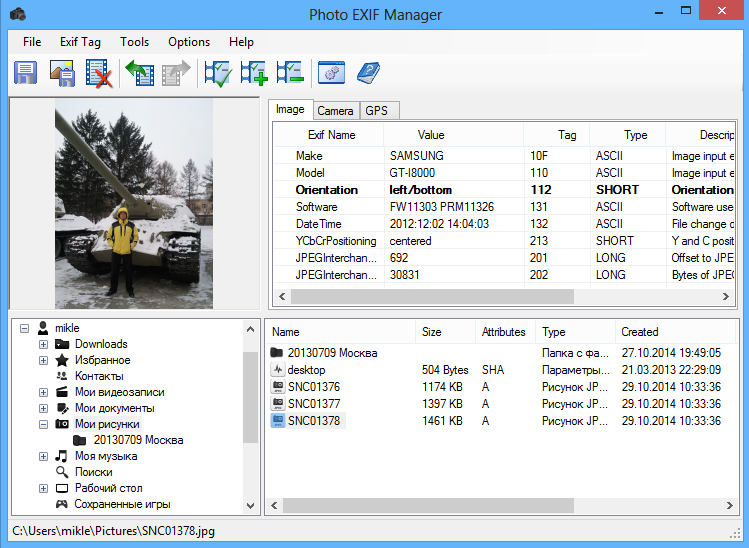Select the Software FW11303 row

(x=504, y=207)
